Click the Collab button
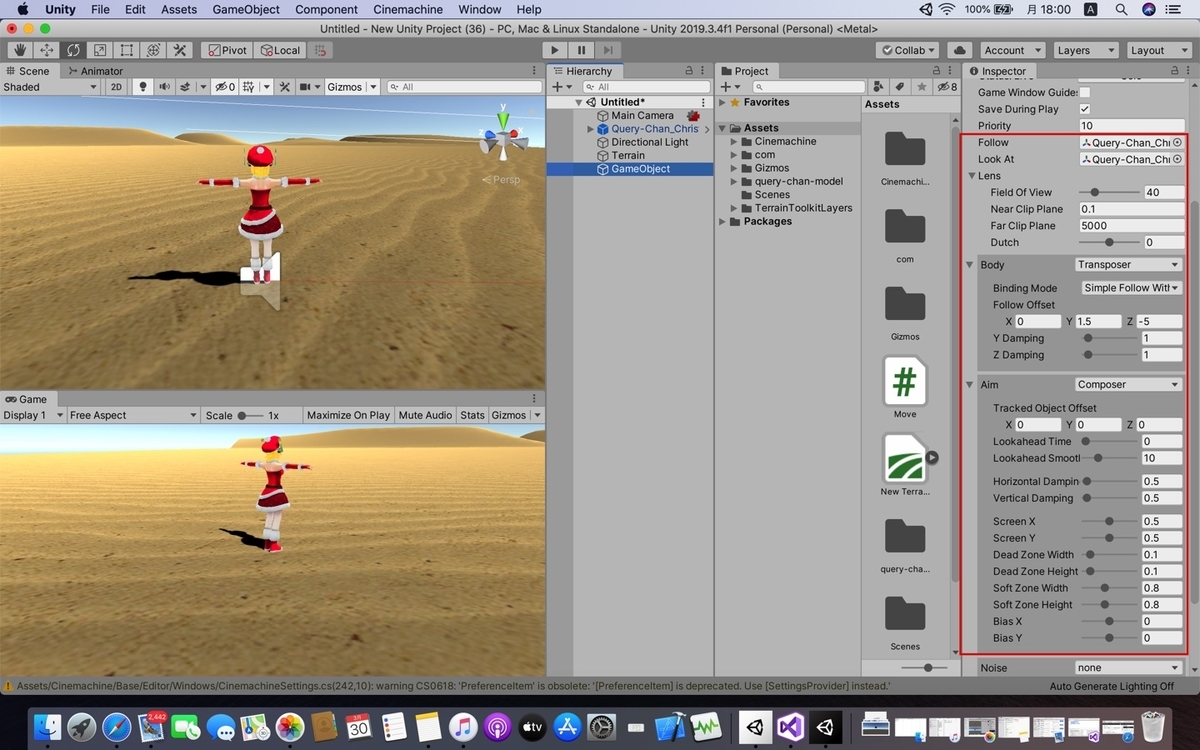 [908, 50]
